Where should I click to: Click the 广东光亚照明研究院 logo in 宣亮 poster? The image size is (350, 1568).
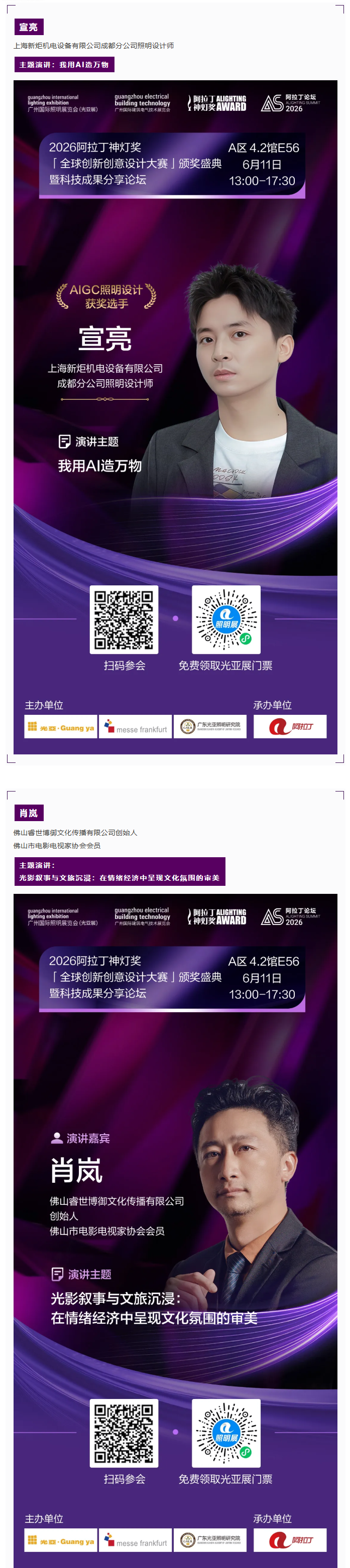coord(210,727)
